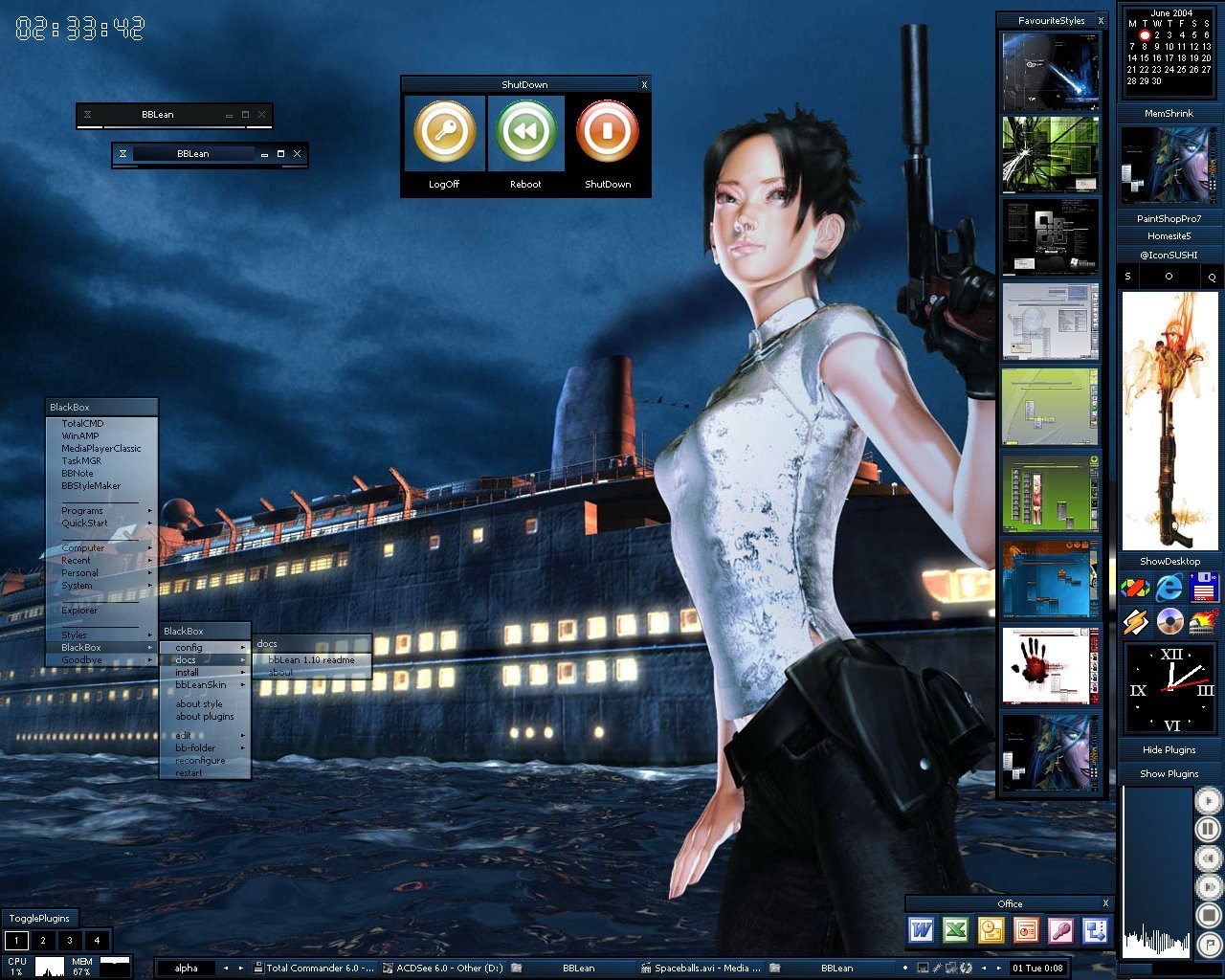Launch Word from the Office bar
1225x980 pixels.
pyautogui.click(x=922, y=929)
